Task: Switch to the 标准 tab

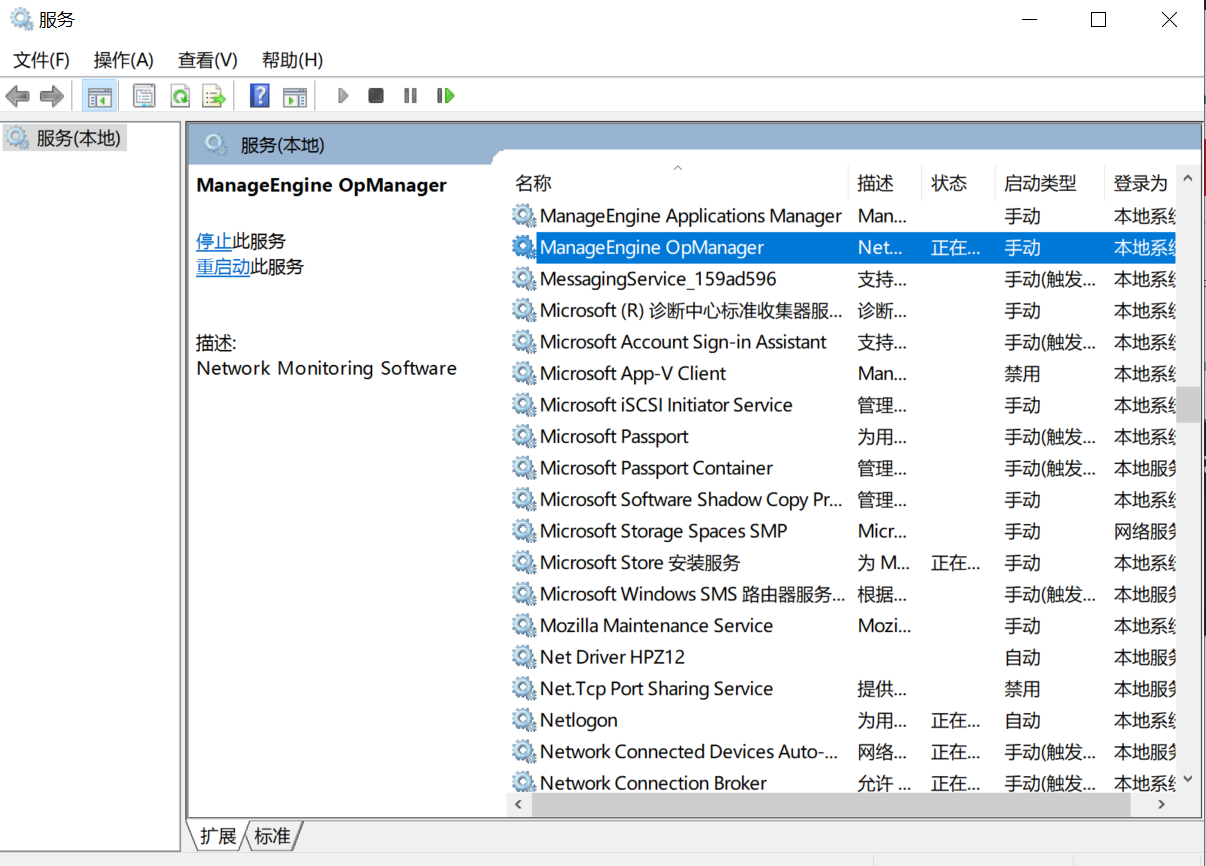Action: coord(273,836)
